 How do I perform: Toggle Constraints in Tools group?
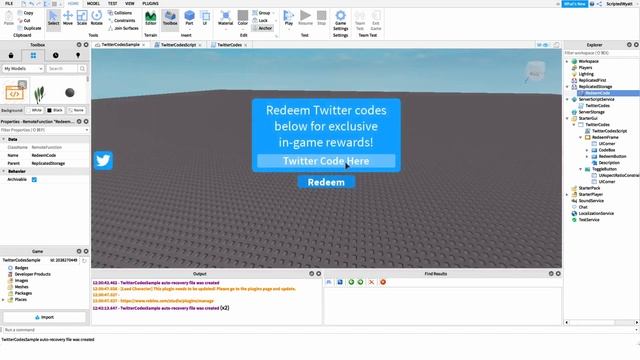(x=122, y=20)
